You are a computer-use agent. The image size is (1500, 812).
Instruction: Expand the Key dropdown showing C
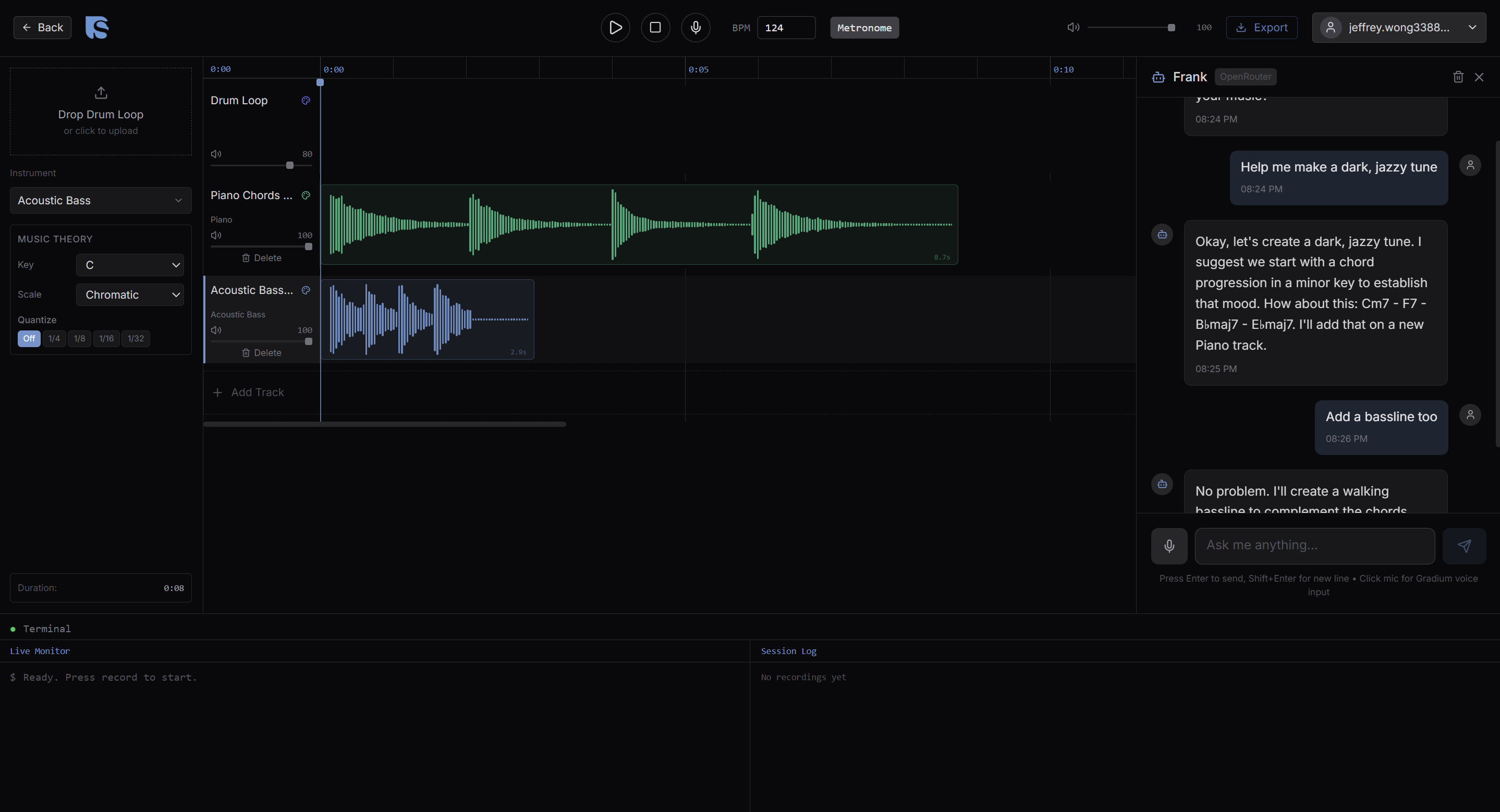(x=130, y=265)
